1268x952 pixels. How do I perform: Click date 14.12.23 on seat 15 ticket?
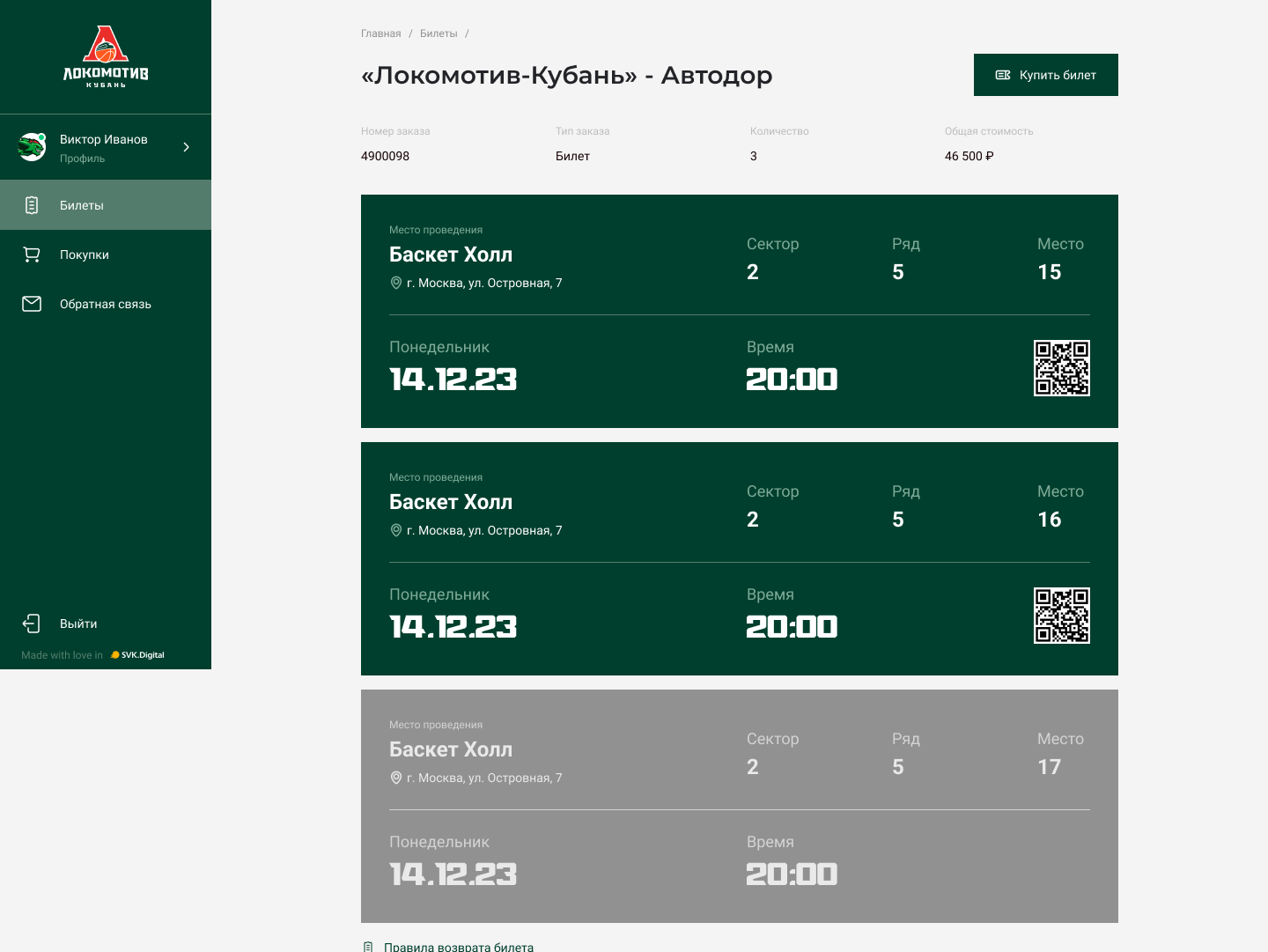point(453,380)
